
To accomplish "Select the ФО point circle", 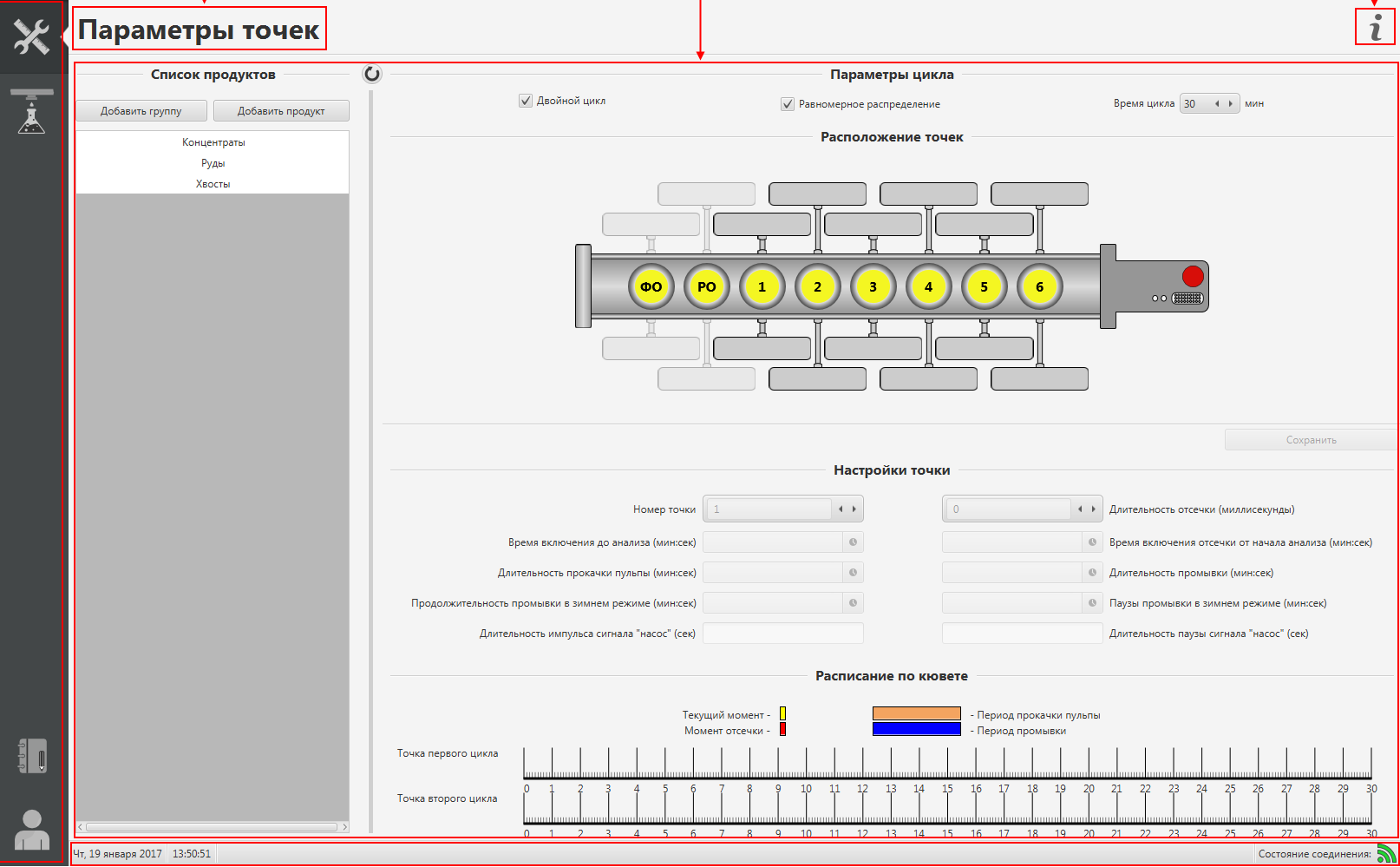I will (651, 286).
